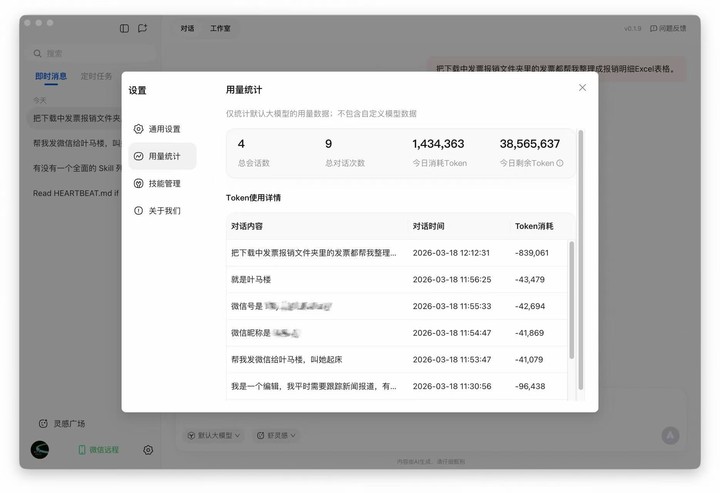Viewport: 720px width, 493px height.
Task: Click 38,565,637 remaining token value
Action: tap(529, 144)
